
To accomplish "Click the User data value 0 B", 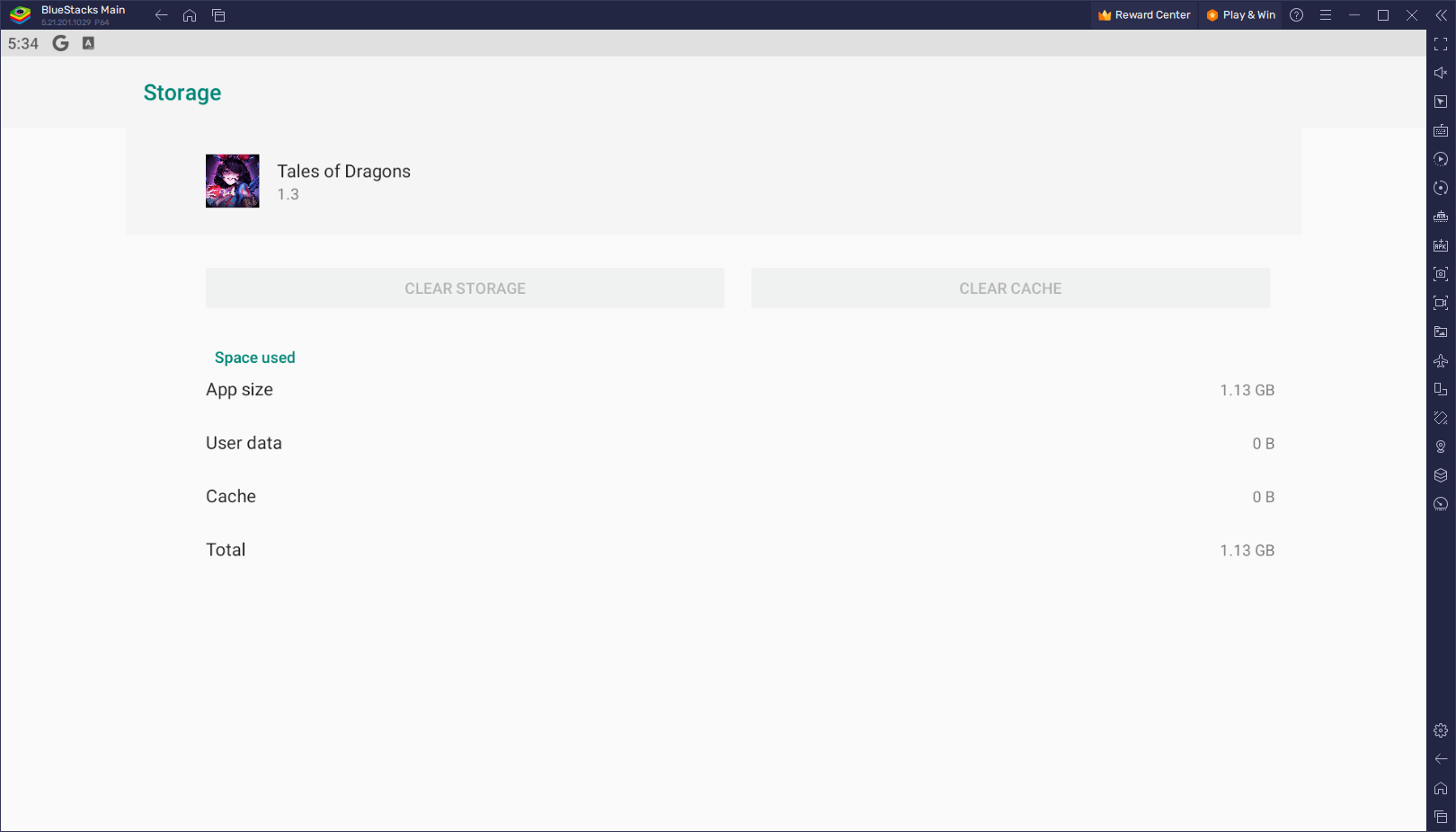I will [x=1264, y=444].
